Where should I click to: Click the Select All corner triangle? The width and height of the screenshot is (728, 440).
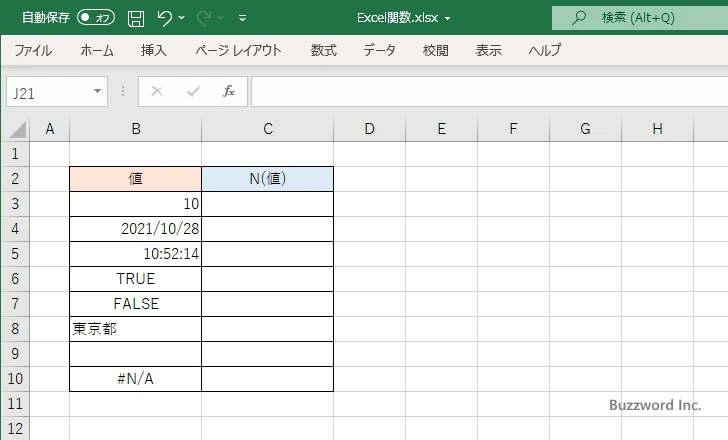point(16,129)
